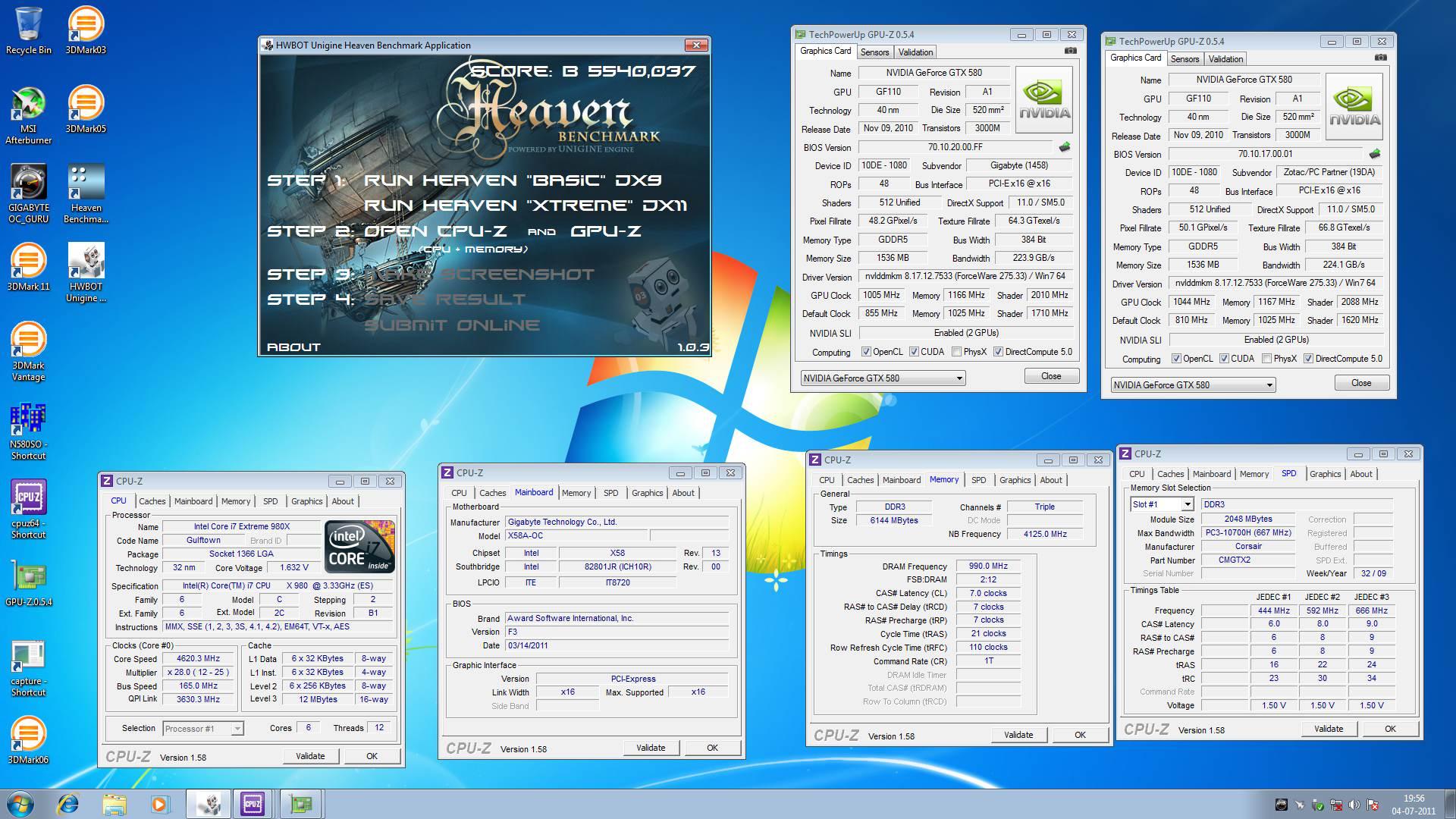The width and height of the screenshot is (1456, 819).
Task: Open the 3DMark Vantage desktop icon
Action: [x=29, y=352]
